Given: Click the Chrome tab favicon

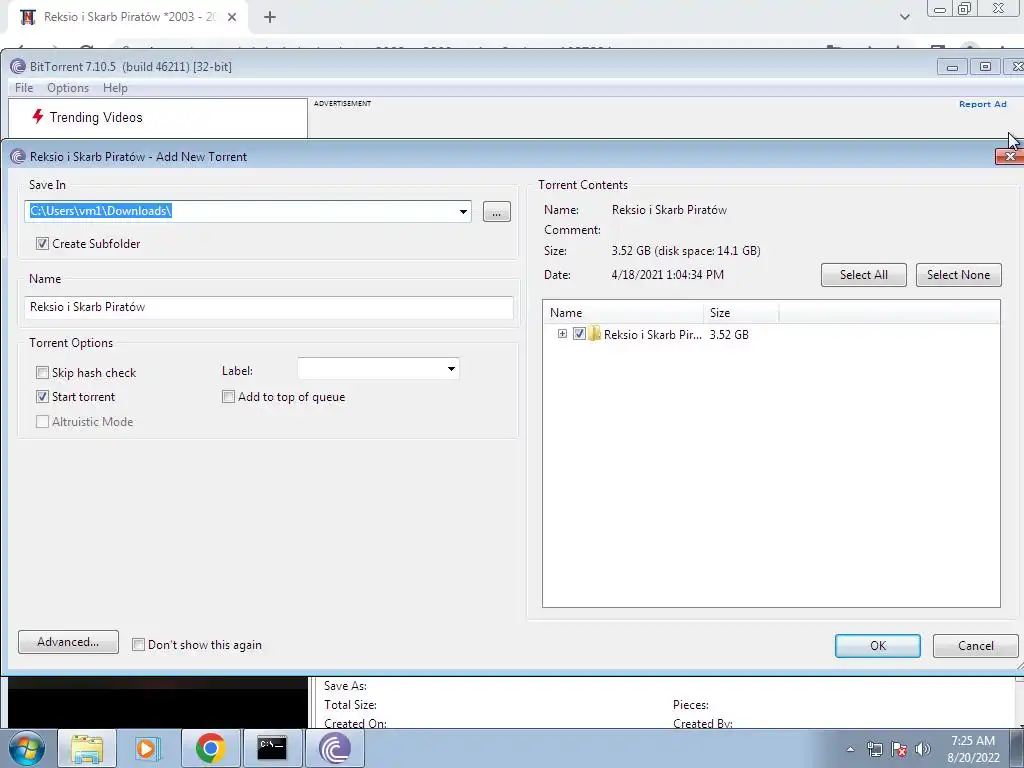Looking at the screenshot, I should (27, 17).
